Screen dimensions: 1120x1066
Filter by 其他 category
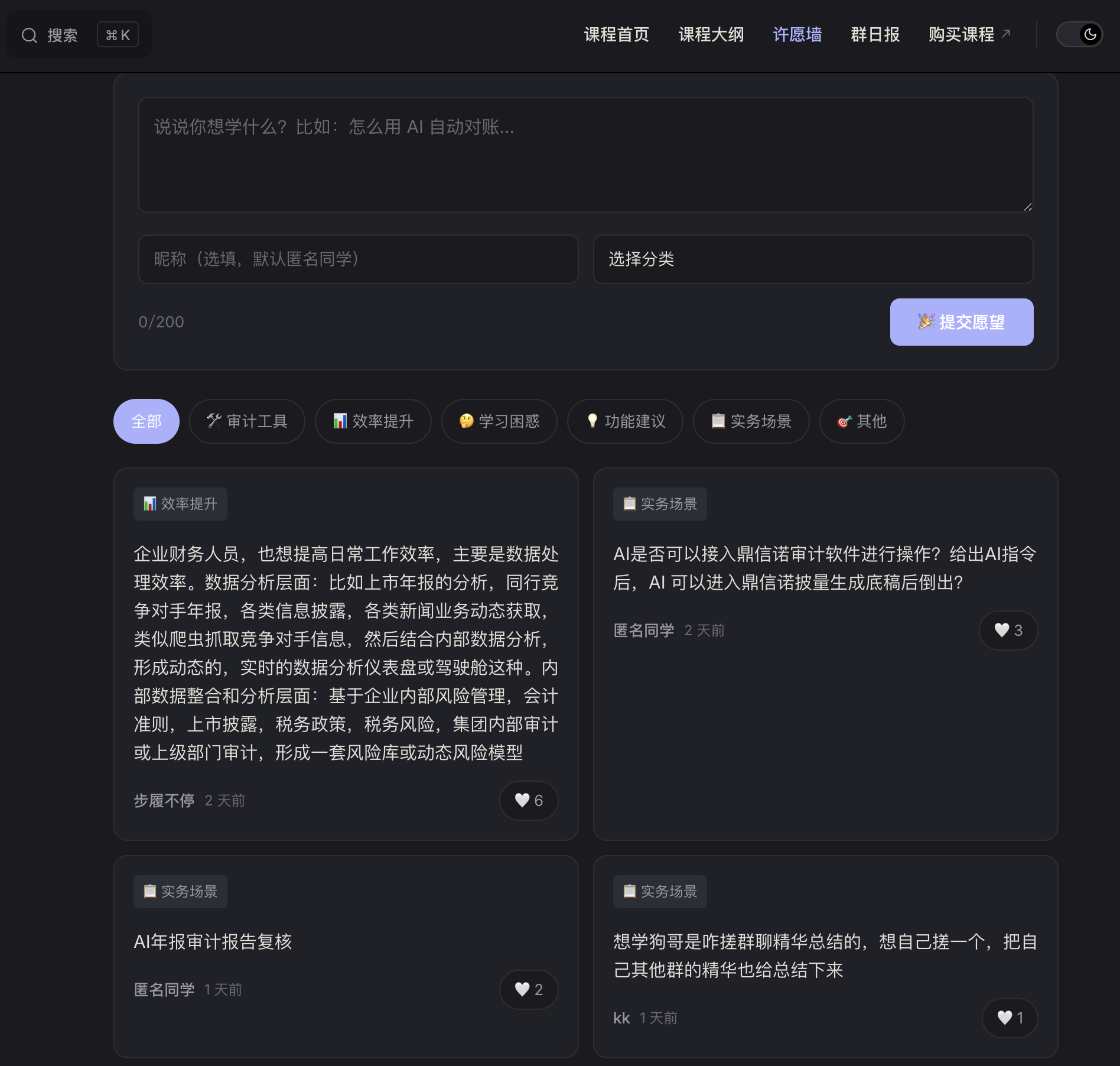[861, 421]
